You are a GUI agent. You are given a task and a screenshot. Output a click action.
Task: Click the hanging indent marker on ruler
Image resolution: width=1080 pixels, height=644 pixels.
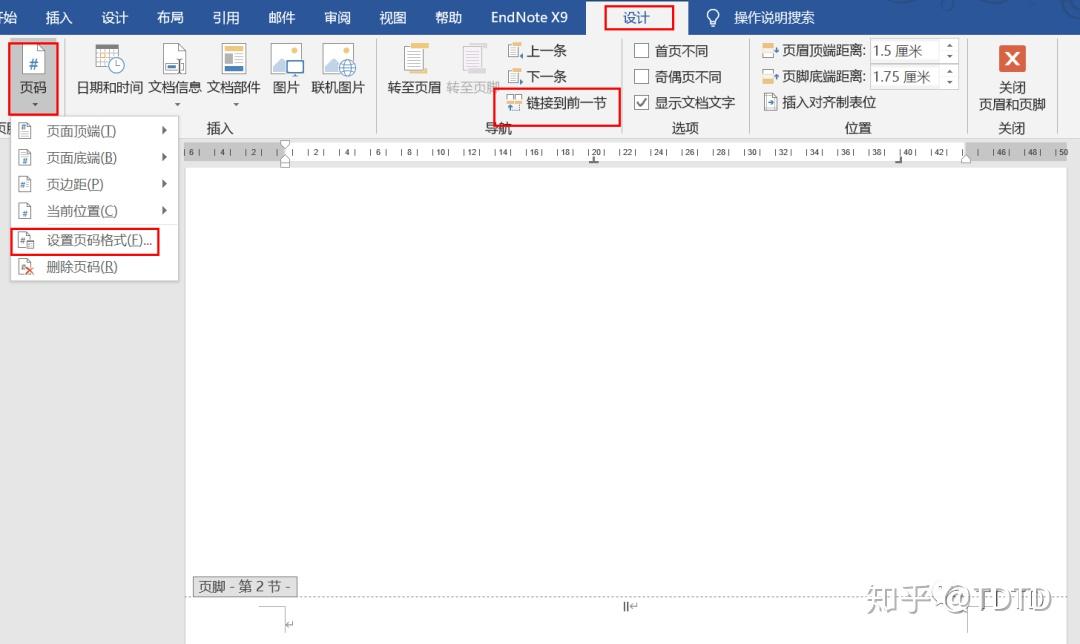tap(285, 158)
